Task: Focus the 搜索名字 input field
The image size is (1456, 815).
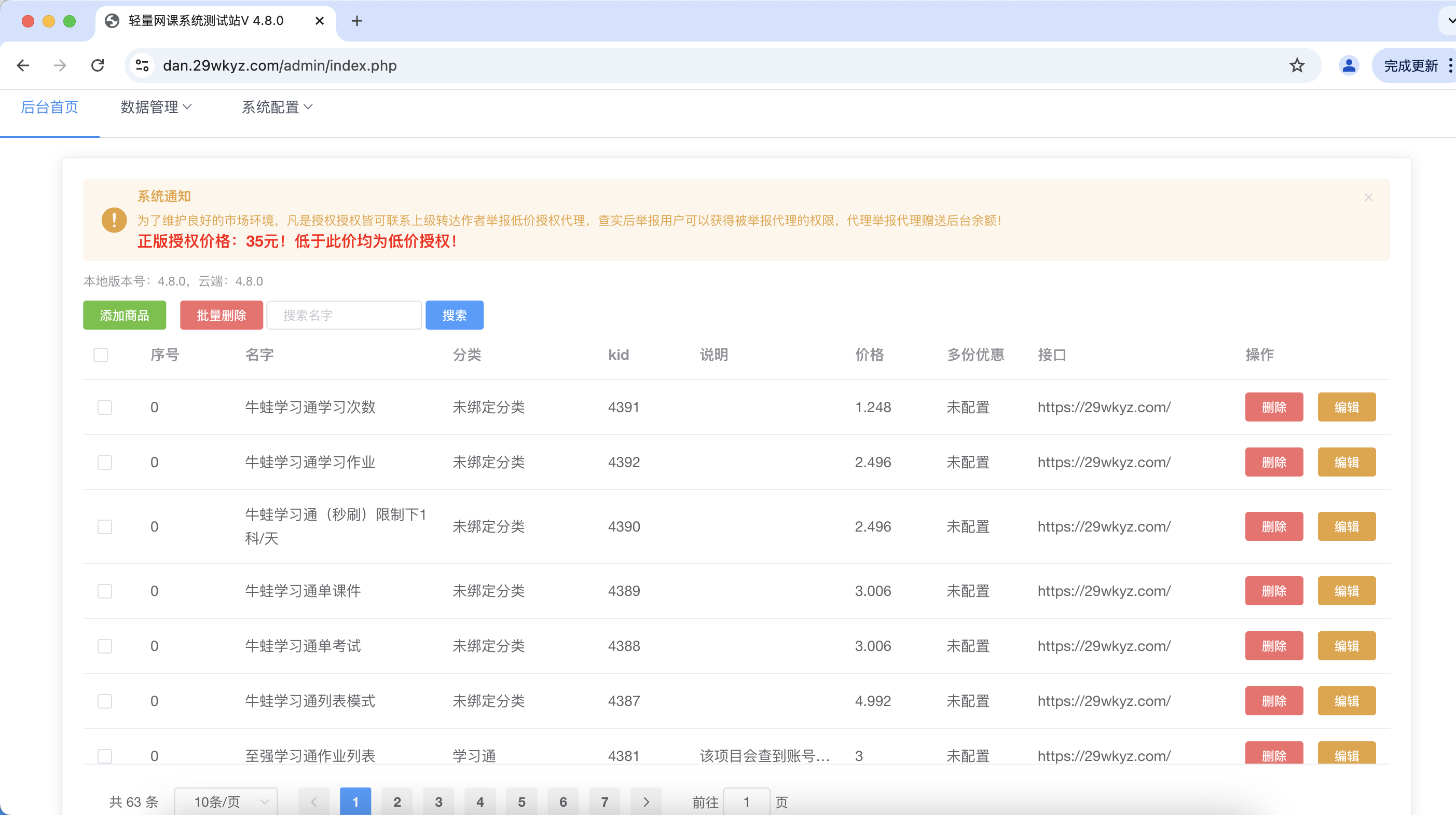Action: click(x=344, y=315)
